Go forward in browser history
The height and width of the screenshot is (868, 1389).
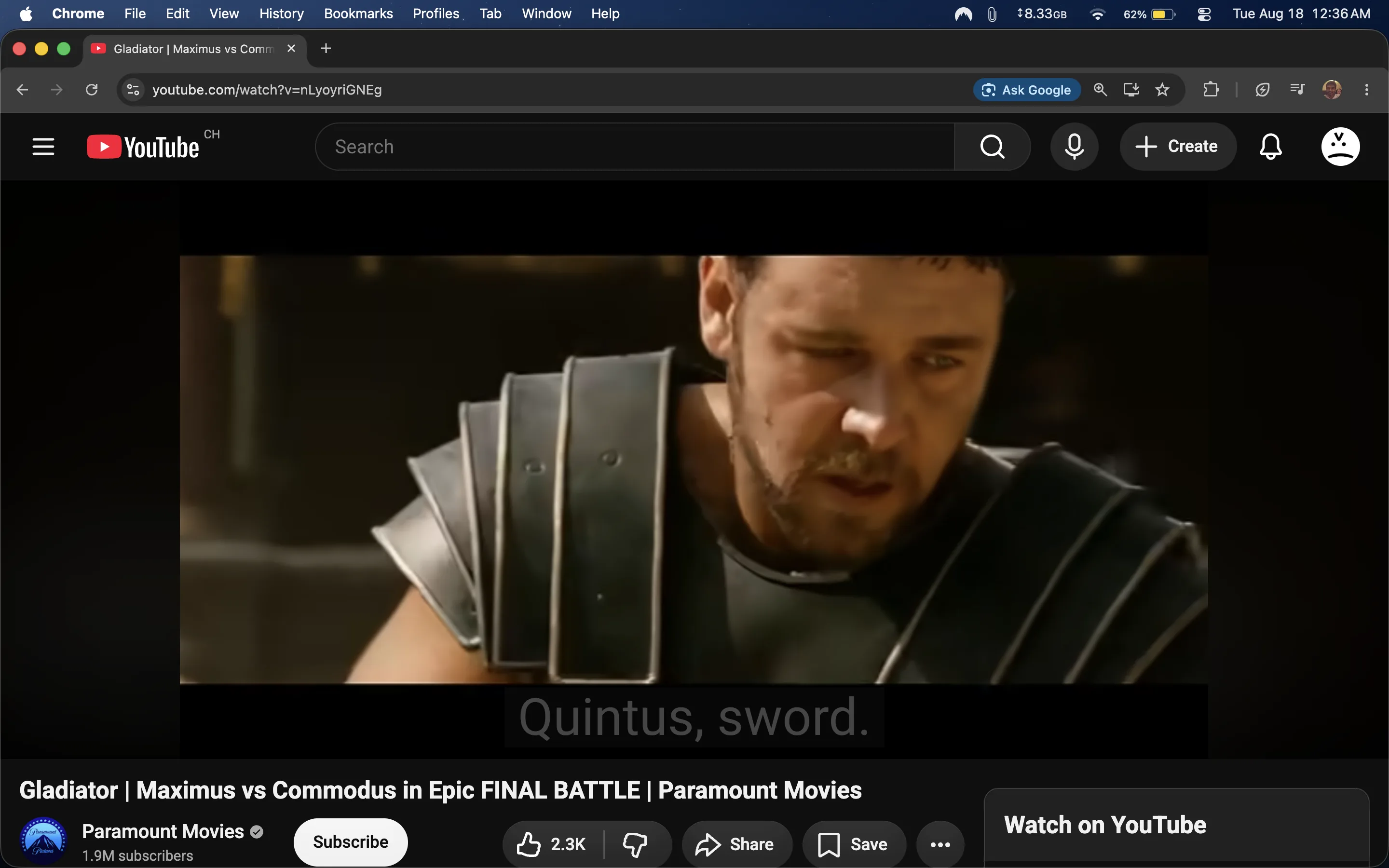tap(57, 90)
